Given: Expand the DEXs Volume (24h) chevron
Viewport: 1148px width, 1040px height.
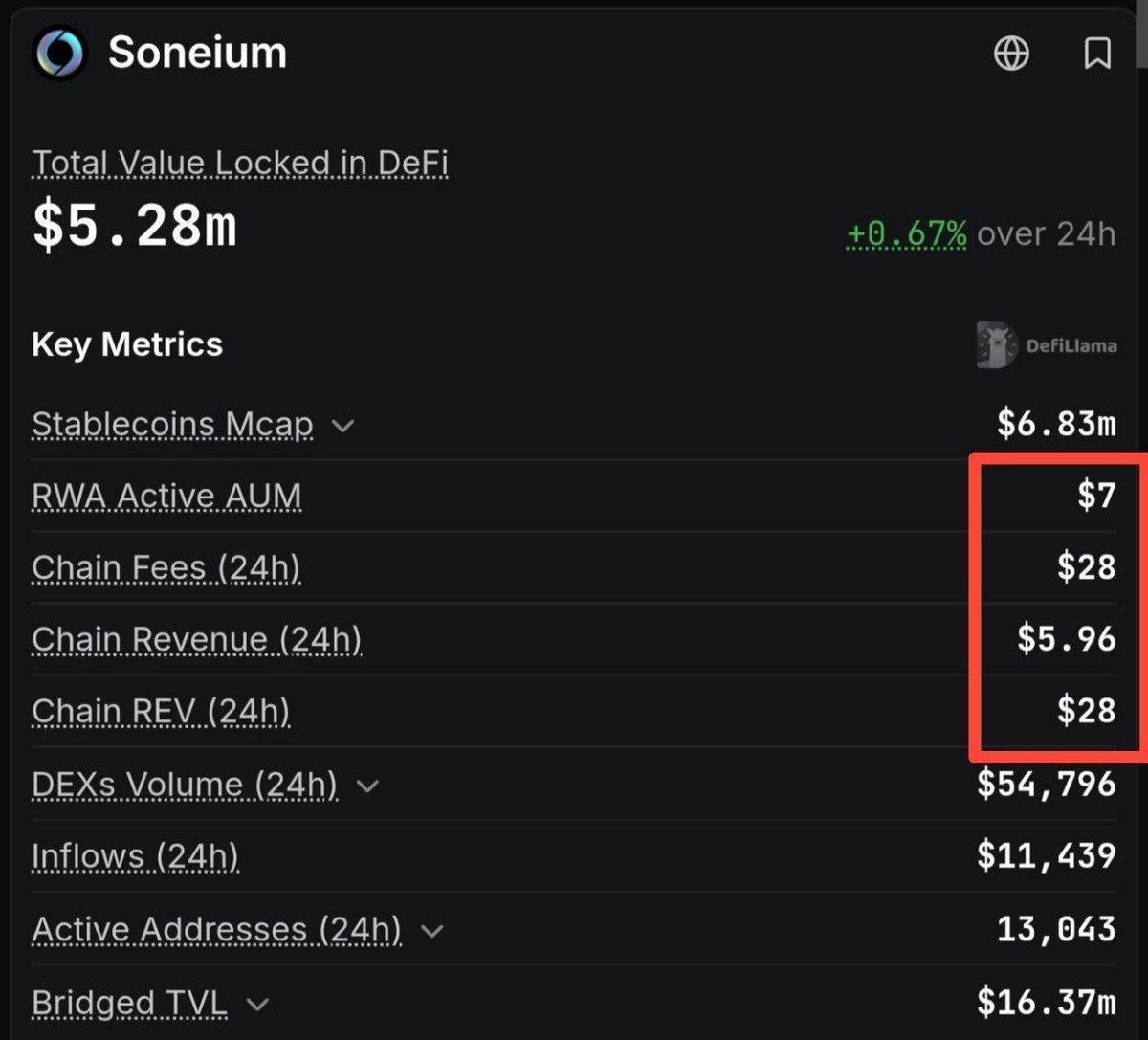Looking at the screenshot, I should coord(367,786).
